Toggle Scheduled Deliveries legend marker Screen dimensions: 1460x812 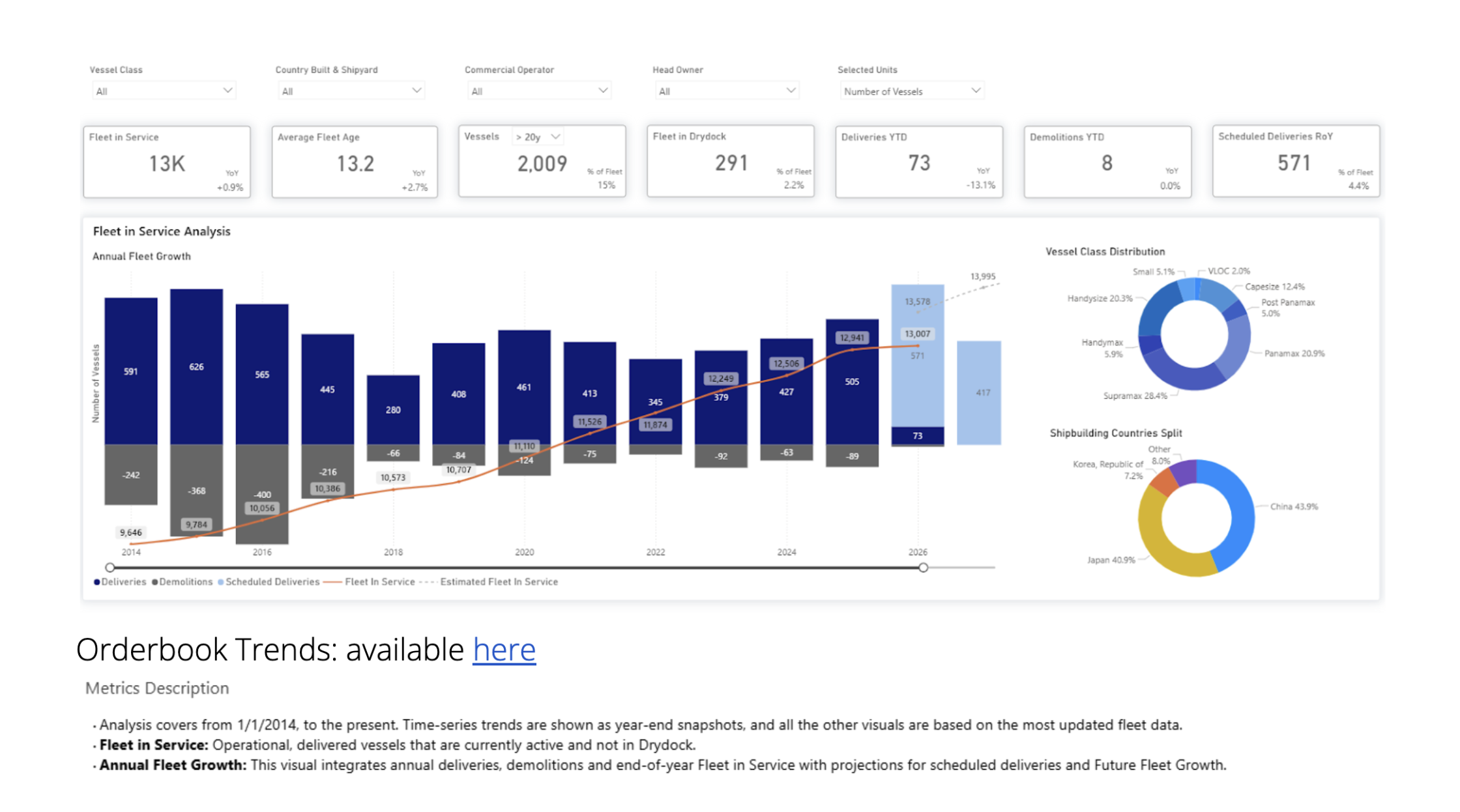pyautogui.click(x=221, y=582)
